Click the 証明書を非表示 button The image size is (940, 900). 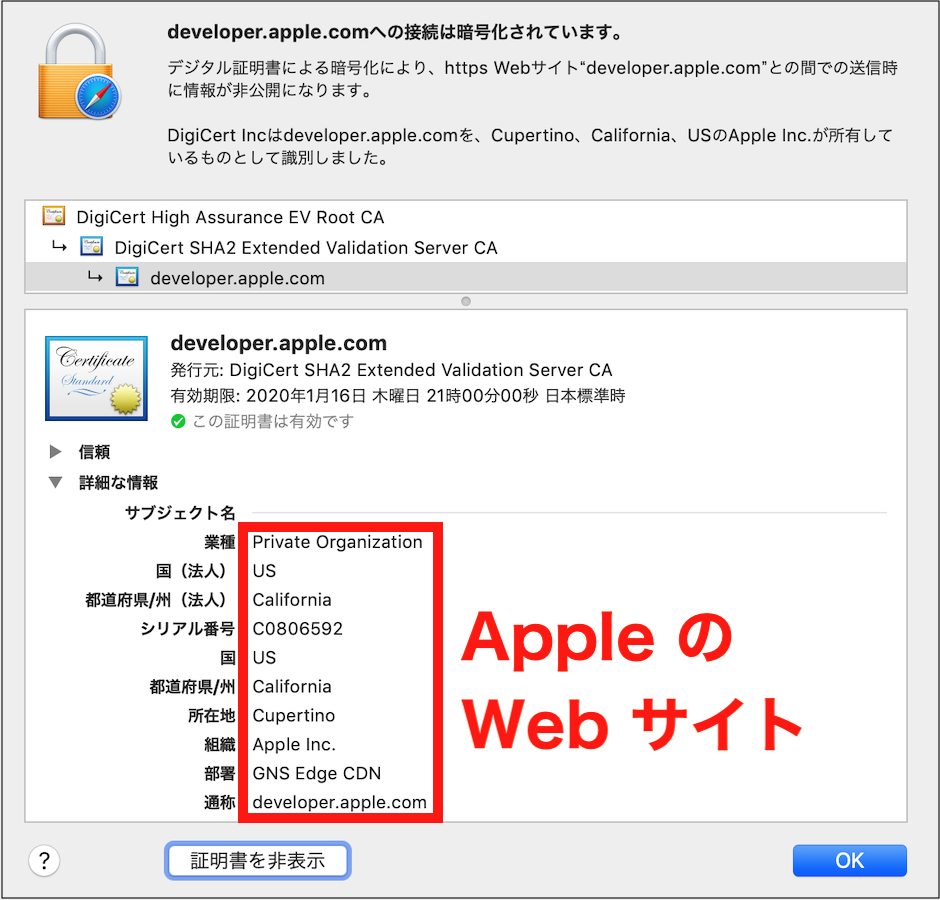258,861
